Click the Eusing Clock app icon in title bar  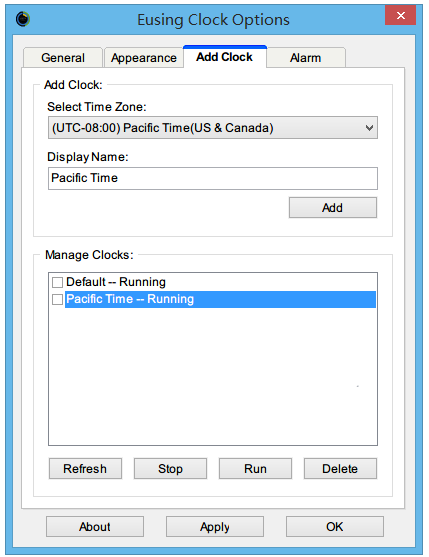pyautogui.click(x=23, y=19)
